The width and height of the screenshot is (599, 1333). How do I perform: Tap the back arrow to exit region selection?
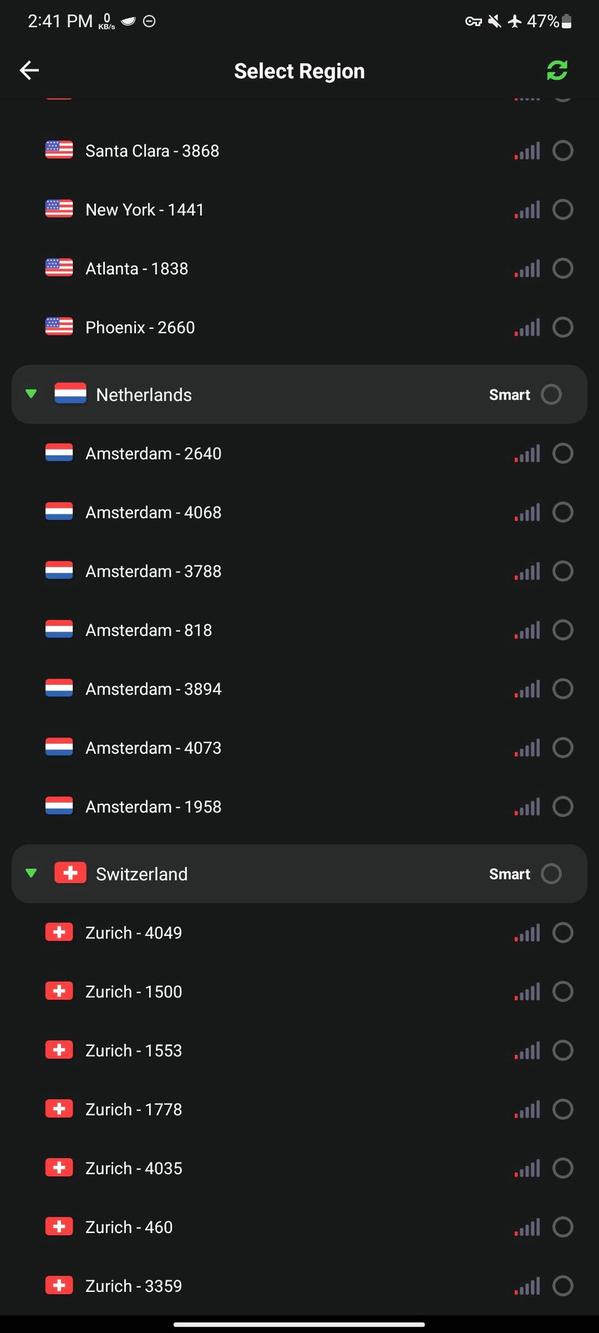point(29,70)
